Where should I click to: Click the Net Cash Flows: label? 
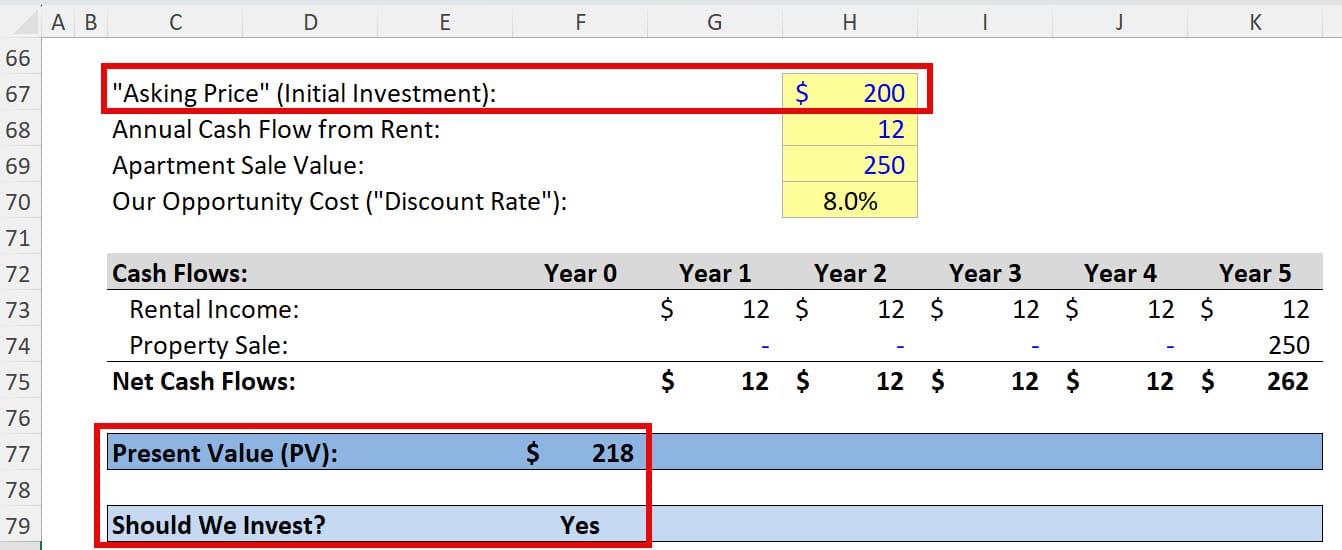tap(204, 382)
